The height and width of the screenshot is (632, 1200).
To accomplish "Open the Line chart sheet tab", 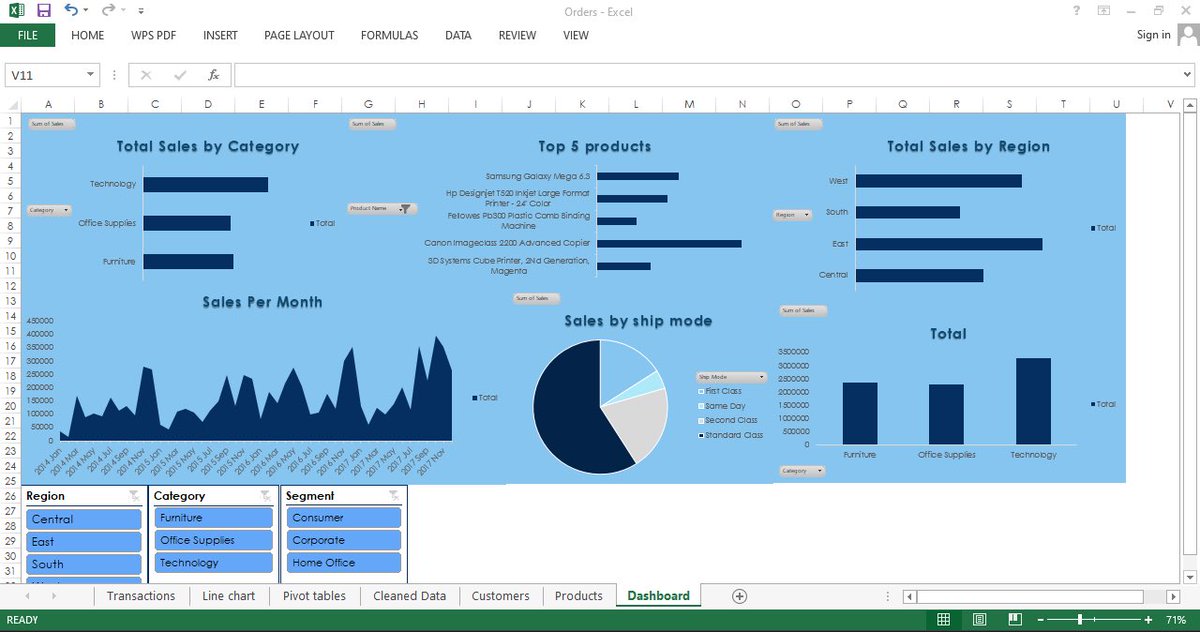I will (x=228, y=595).
